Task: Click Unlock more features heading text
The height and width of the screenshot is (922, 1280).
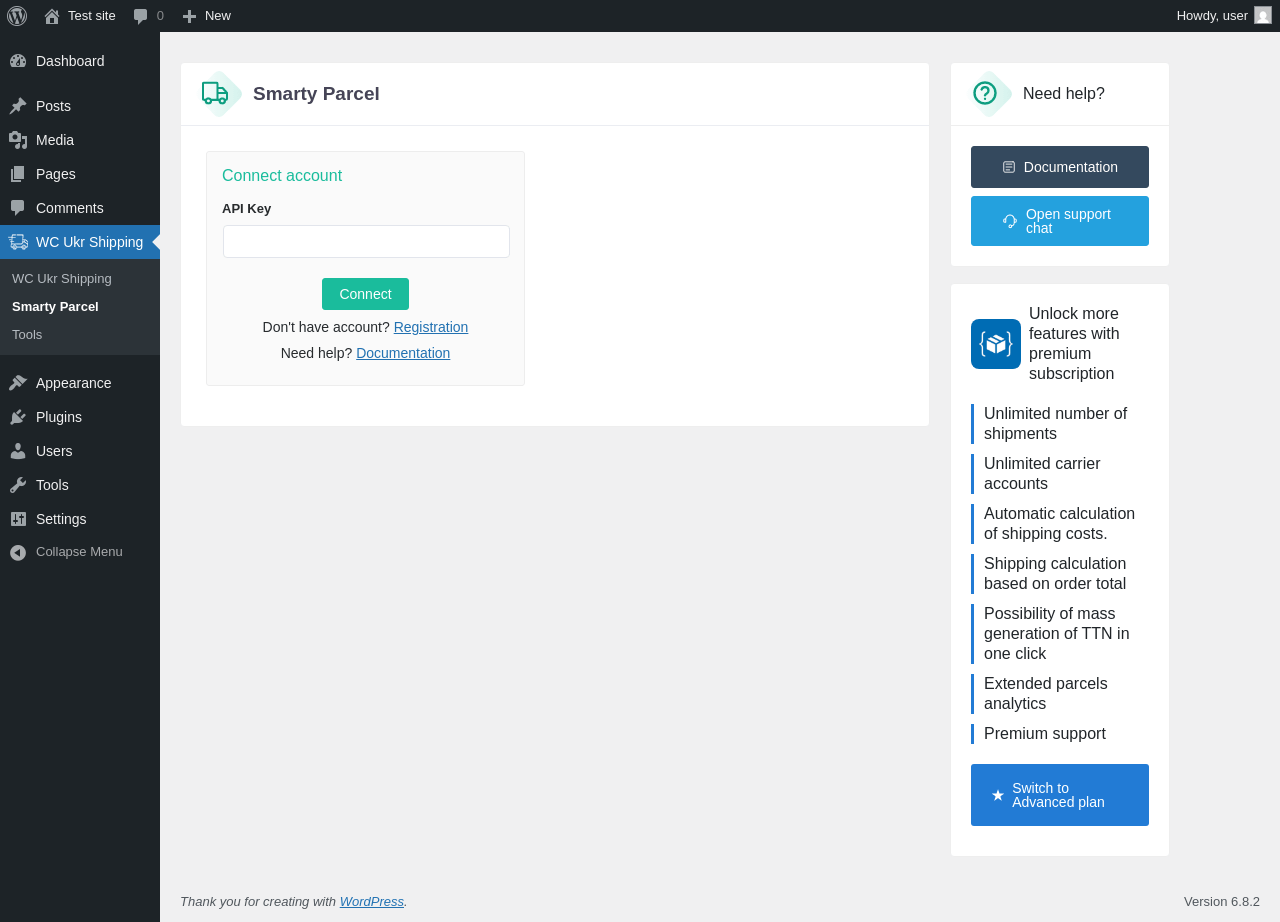Action: [x=1074, y=344]
